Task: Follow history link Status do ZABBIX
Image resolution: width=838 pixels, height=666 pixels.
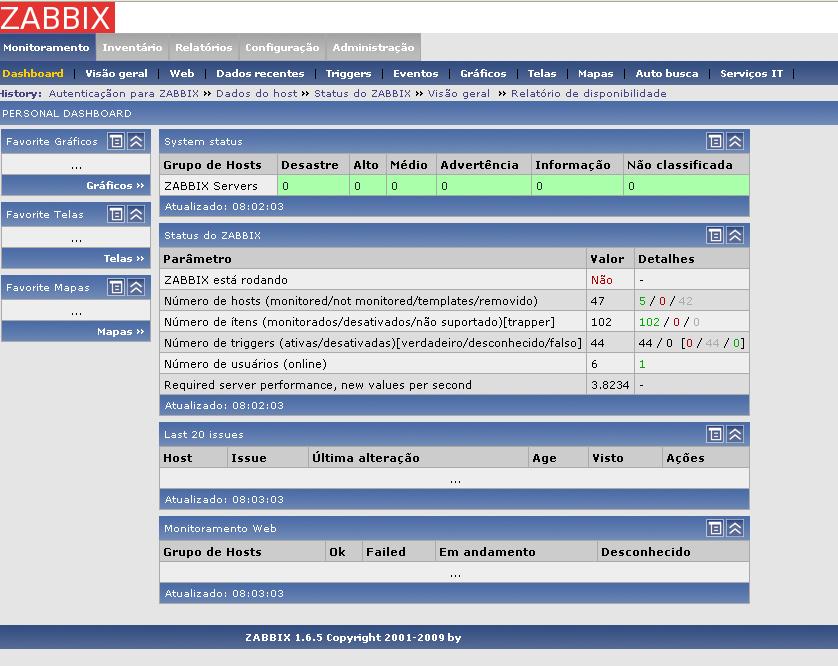Action: click(x=362, y=94)
